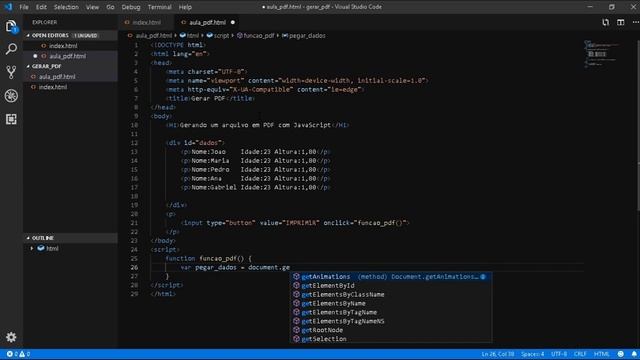
Task: Change HTML language mode in status bar
Action: pos(602,354)
